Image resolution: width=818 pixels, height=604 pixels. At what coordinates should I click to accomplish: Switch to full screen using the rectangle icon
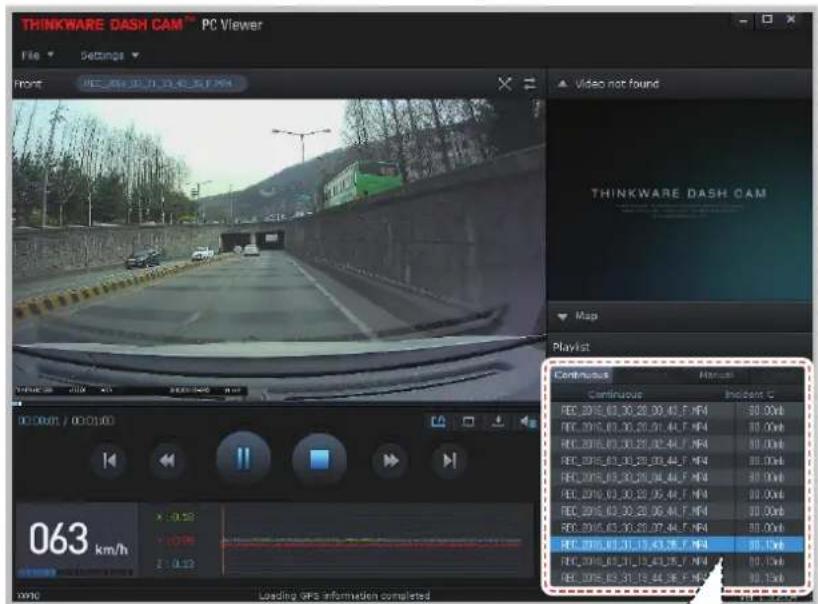(x=468, y=421)
